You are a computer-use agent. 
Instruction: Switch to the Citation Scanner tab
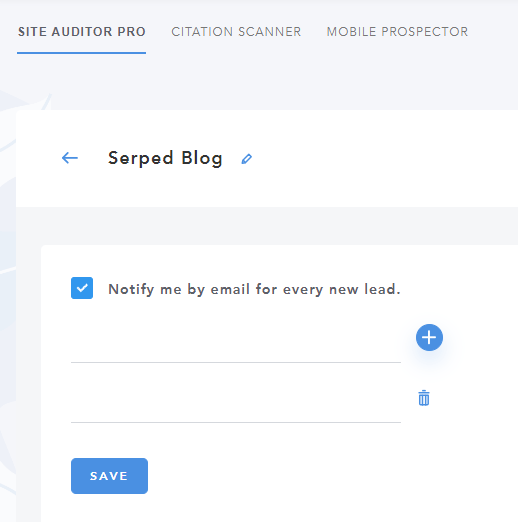[236, 32]
